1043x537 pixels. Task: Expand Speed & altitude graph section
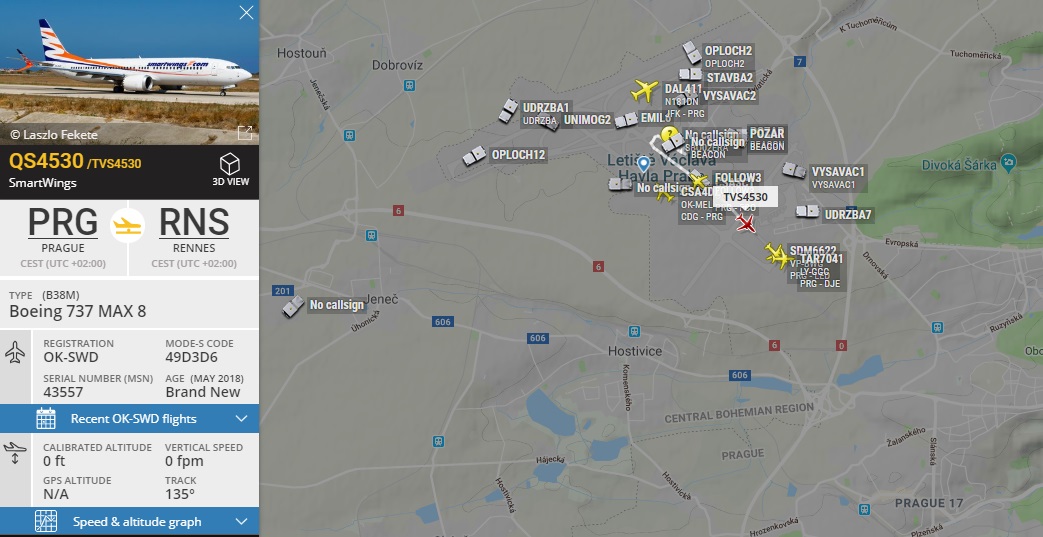[x=130, y=522]
